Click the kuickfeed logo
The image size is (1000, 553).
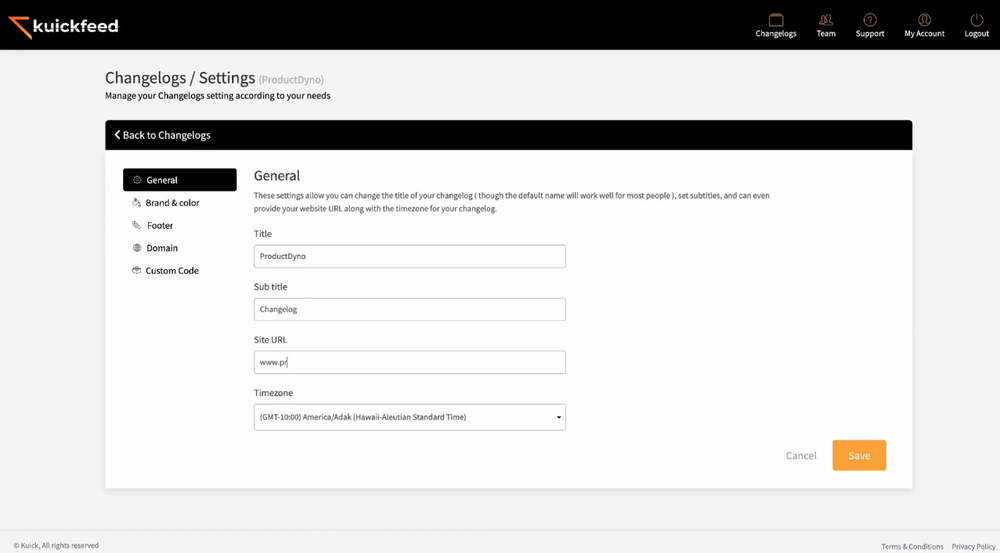(63, 26)
